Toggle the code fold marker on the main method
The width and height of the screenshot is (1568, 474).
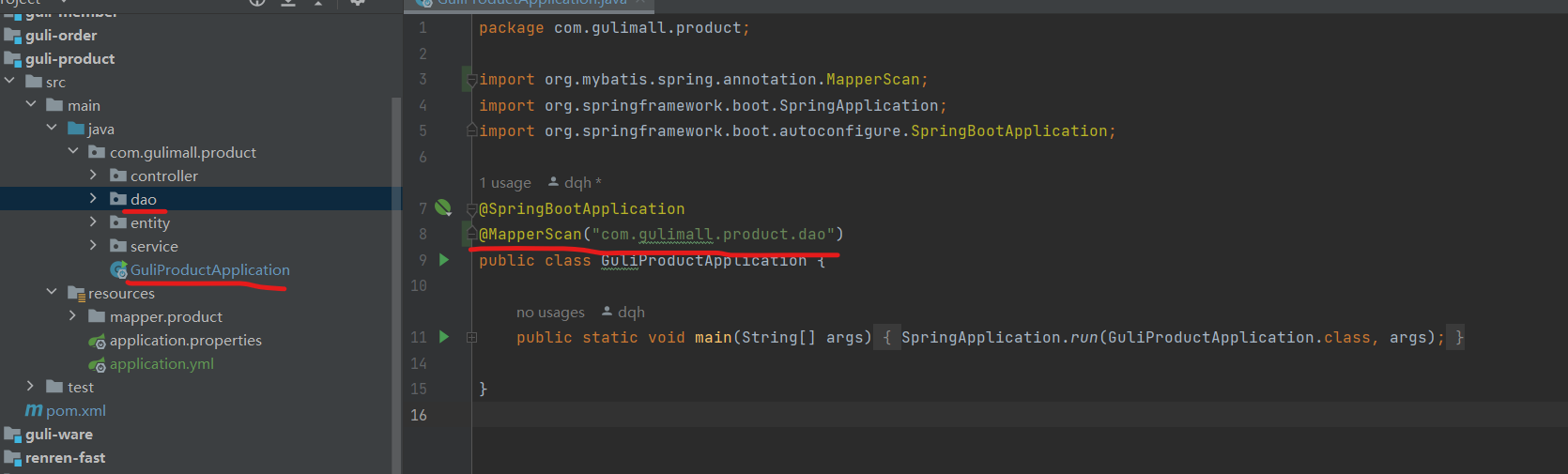pos(471,337)
